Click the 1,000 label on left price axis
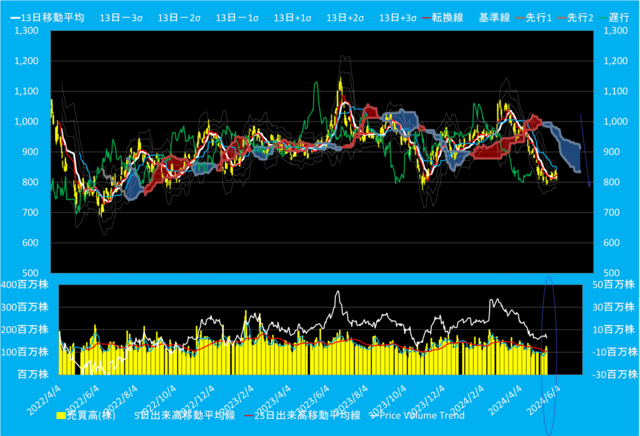 click(x=27, y=122)
